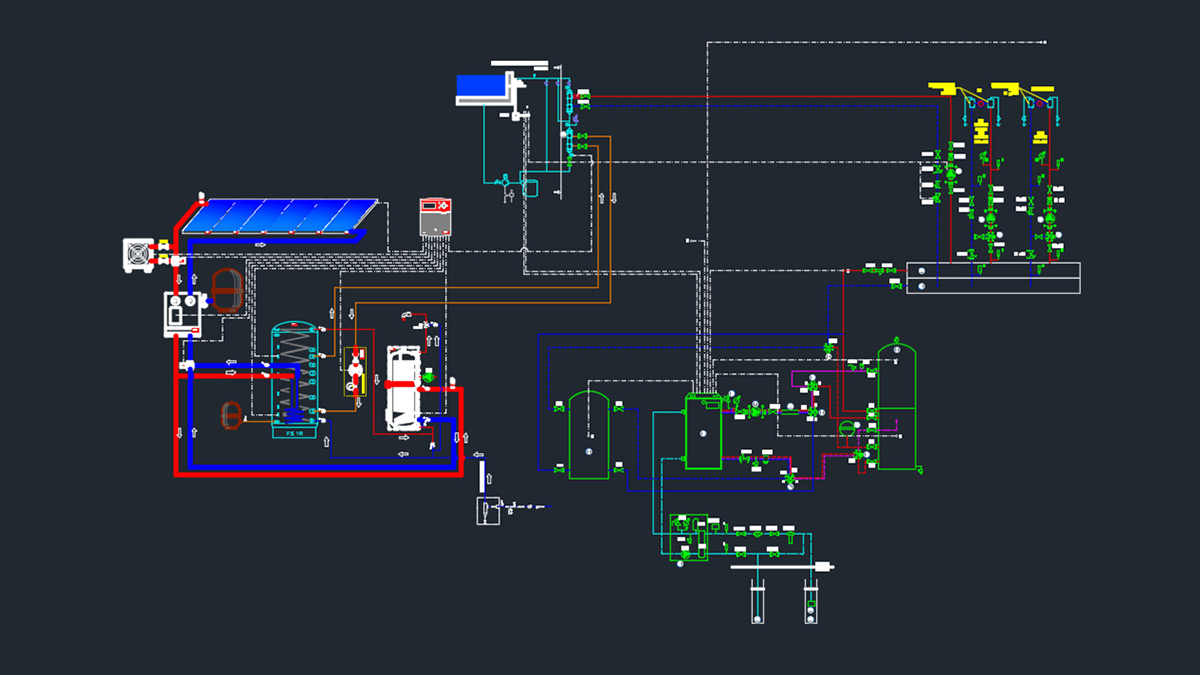1200x675 pixels.
Task: Select the leftmost yellow label block at top right
Action: [942, 88]
